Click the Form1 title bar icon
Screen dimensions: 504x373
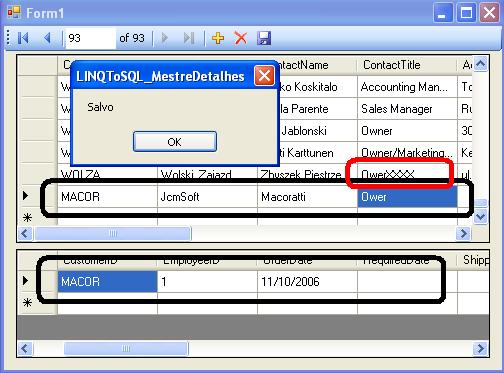pos(14,12)
